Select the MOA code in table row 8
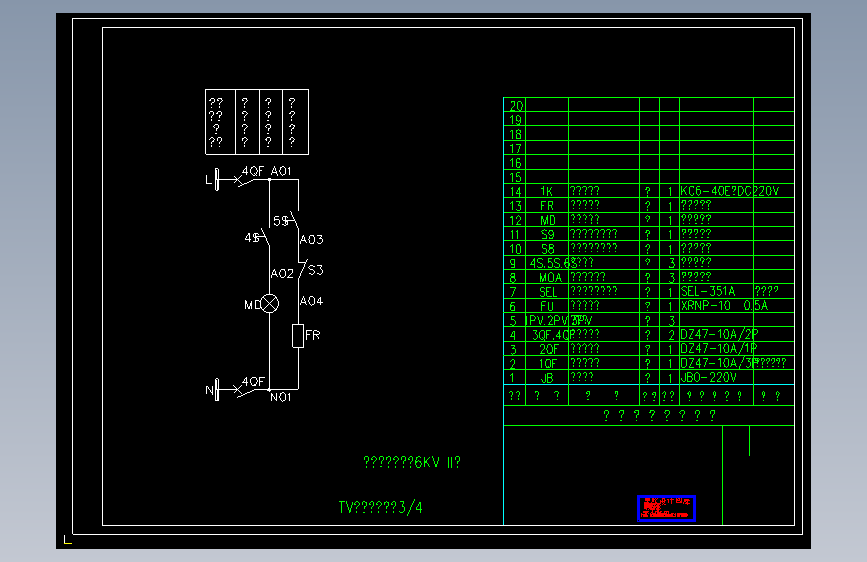Screen dimensions: 867x562 pyautogui.click(x=550, y=278)
